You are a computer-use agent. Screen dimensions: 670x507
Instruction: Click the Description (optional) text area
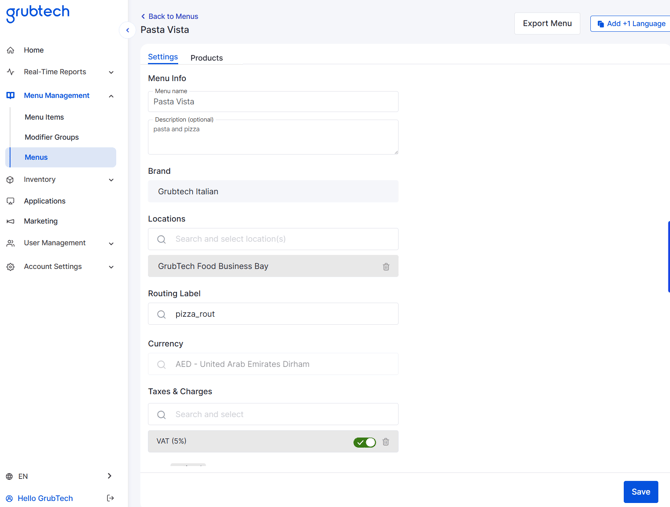(x=273, y=137)
